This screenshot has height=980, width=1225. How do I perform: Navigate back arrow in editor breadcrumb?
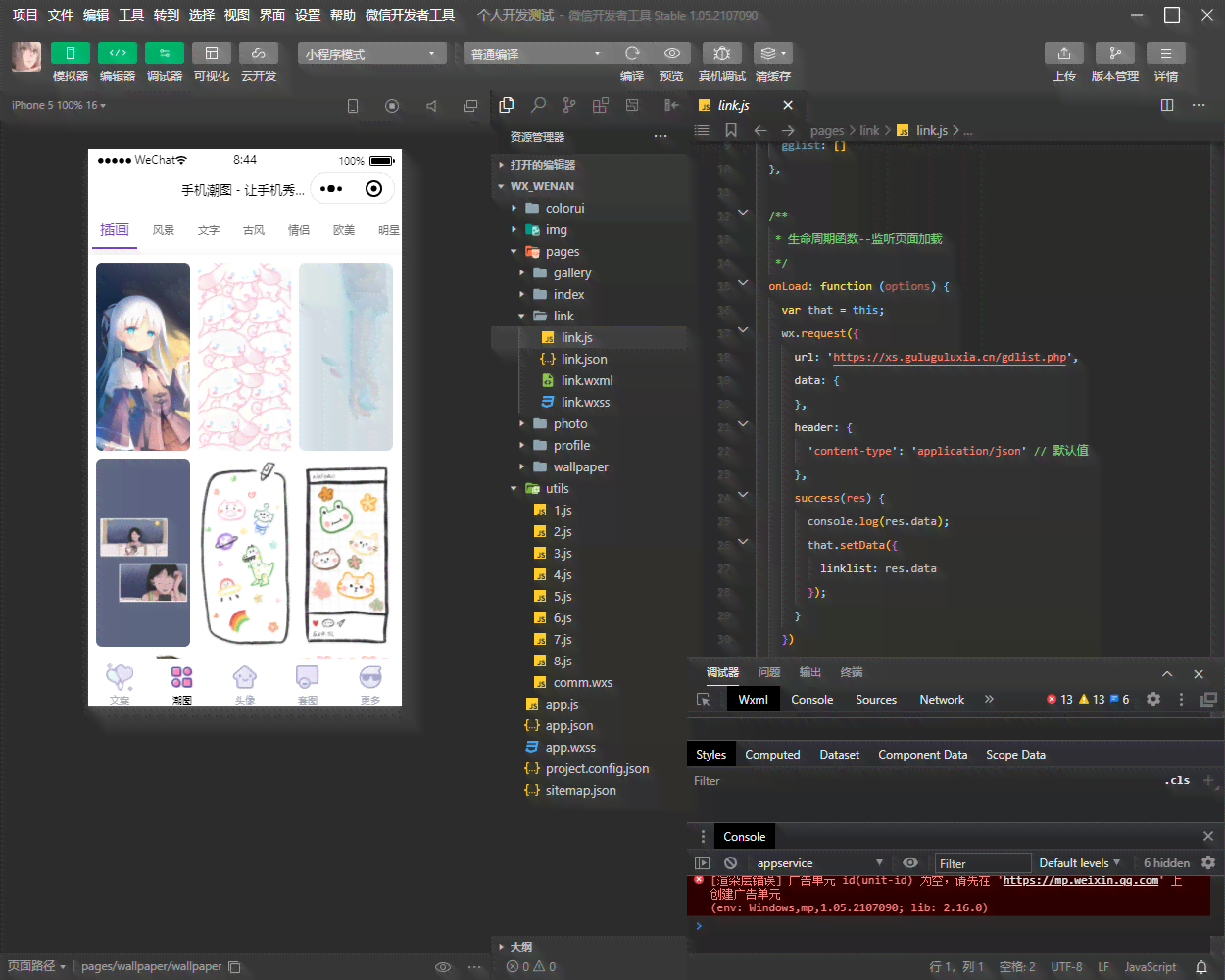tap(760, 130)
